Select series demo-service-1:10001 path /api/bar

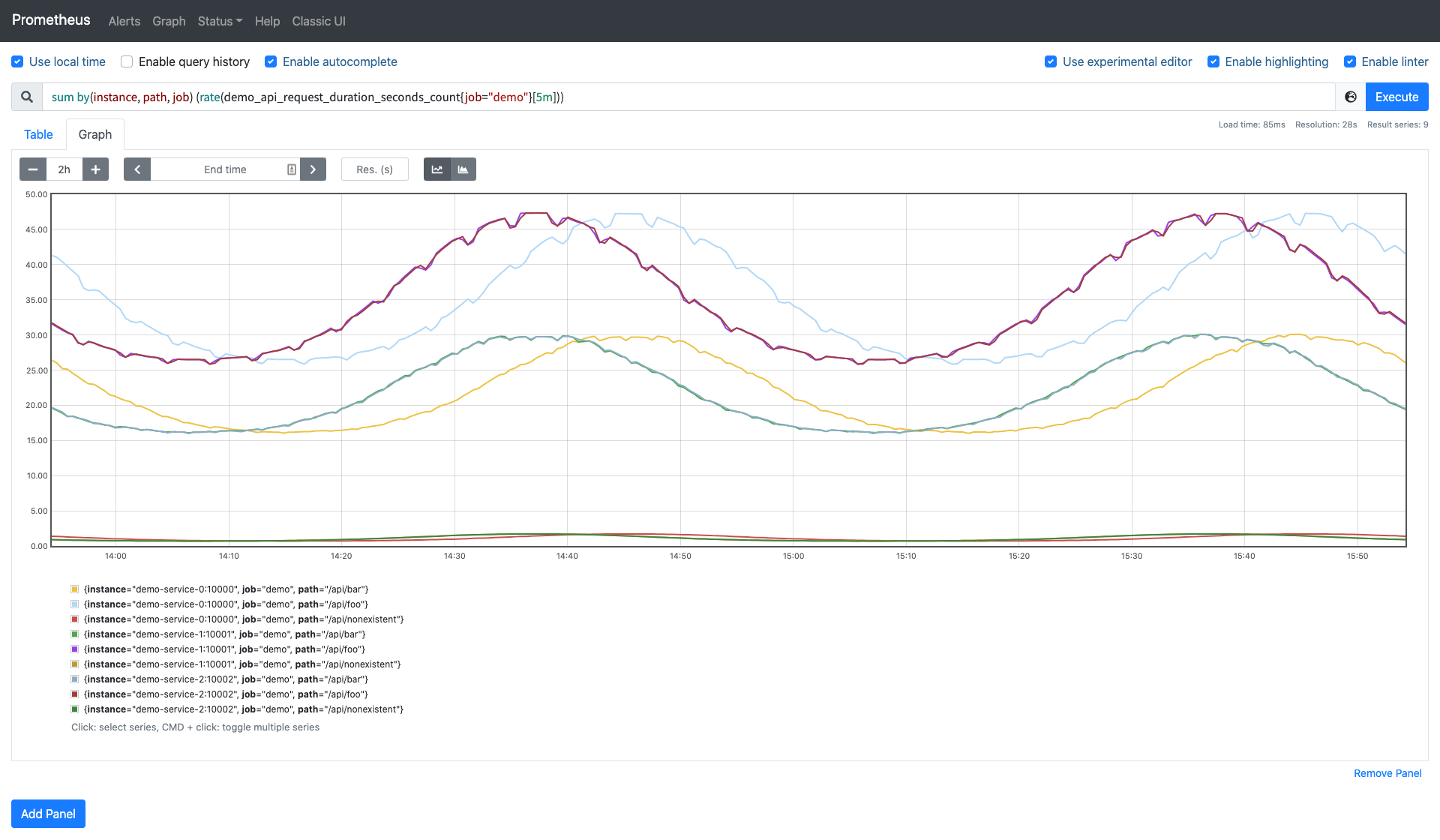[225, 634]
